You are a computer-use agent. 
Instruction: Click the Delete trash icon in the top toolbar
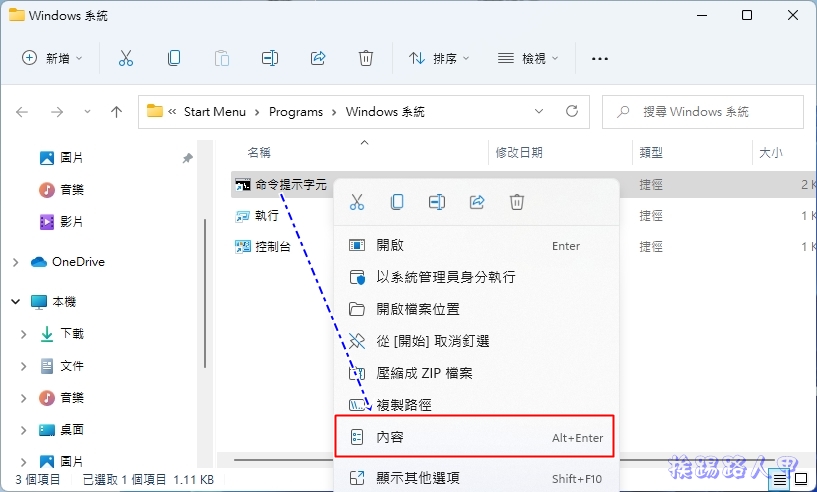366,58
